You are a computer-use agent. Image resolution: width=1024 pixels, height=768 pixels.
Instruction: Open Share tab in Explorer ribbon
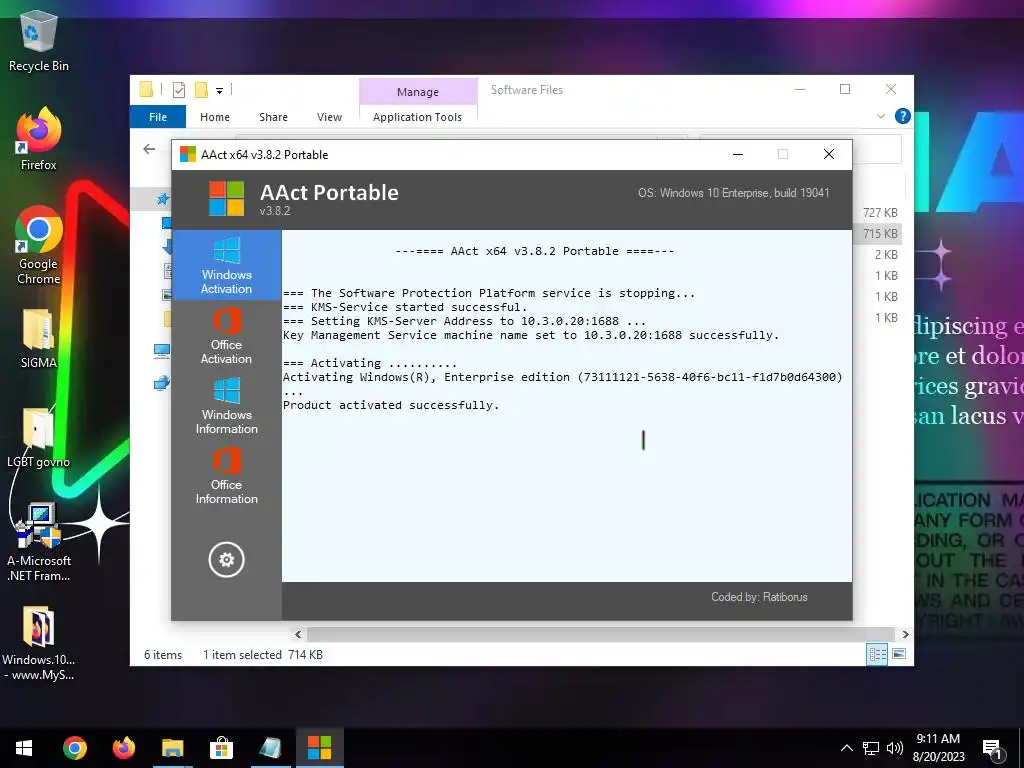coord(273,117)
